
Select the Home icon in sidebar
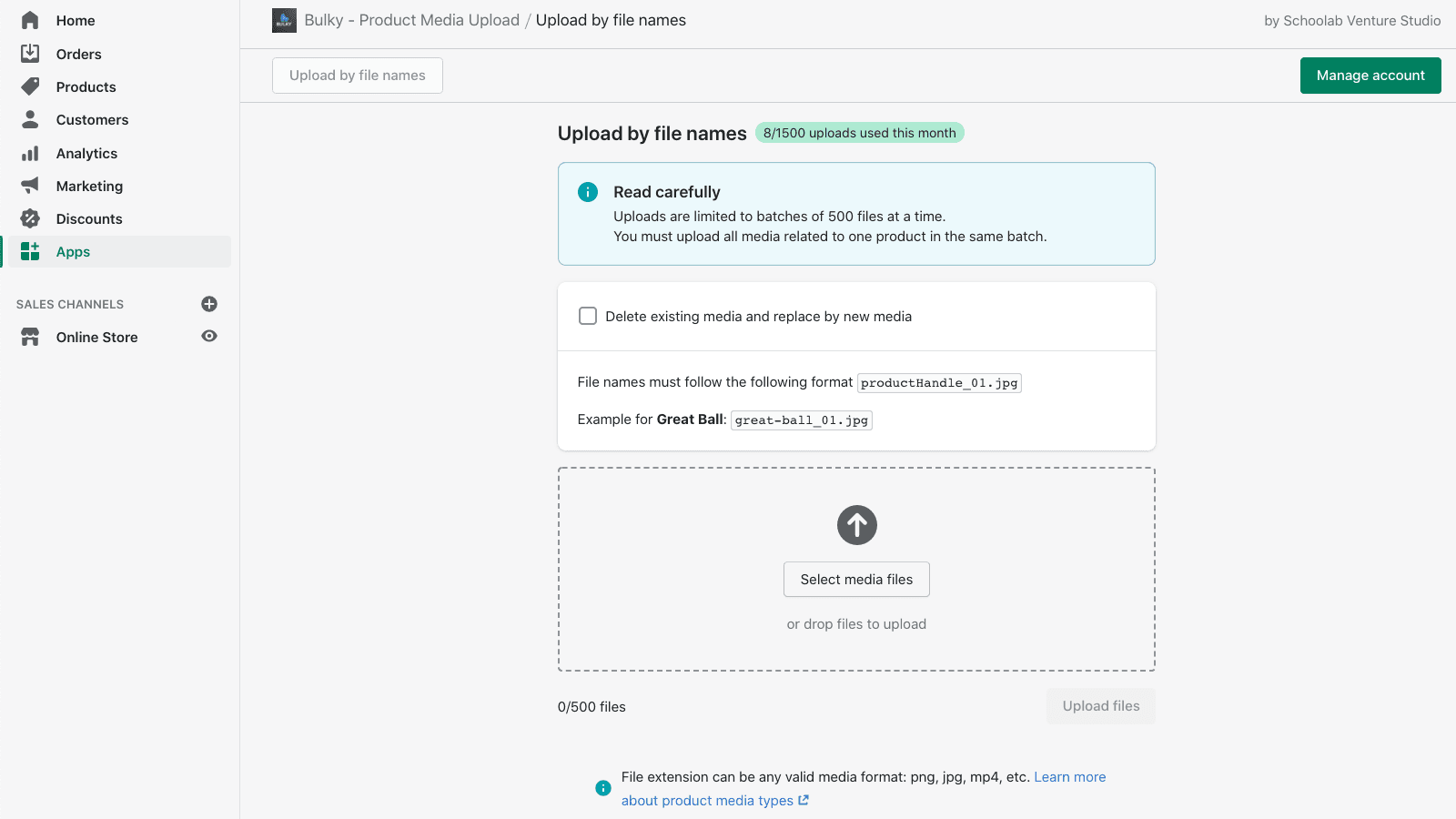point(30,20)
